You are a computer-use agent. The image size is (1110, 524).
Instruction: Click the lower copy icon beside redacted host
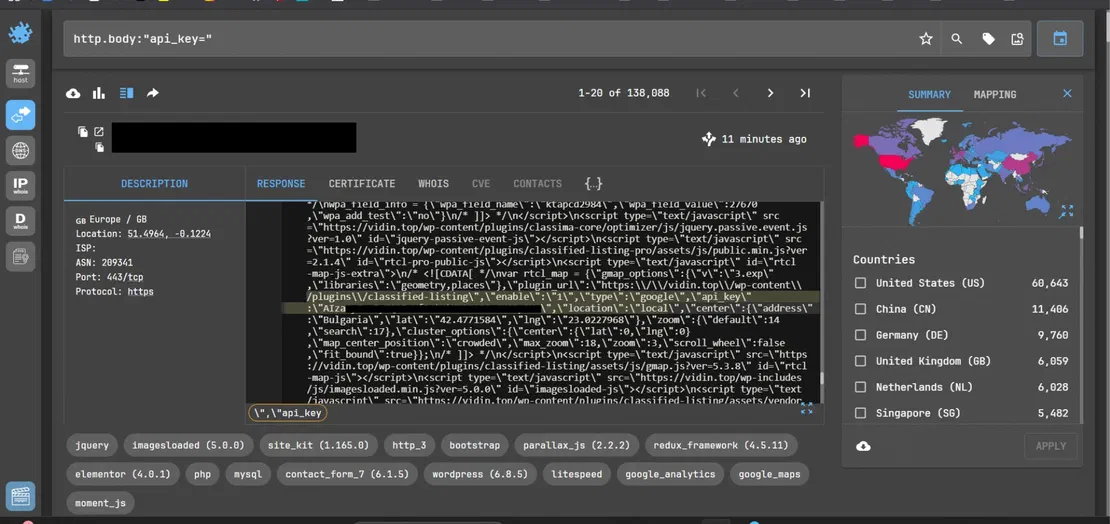99,147
